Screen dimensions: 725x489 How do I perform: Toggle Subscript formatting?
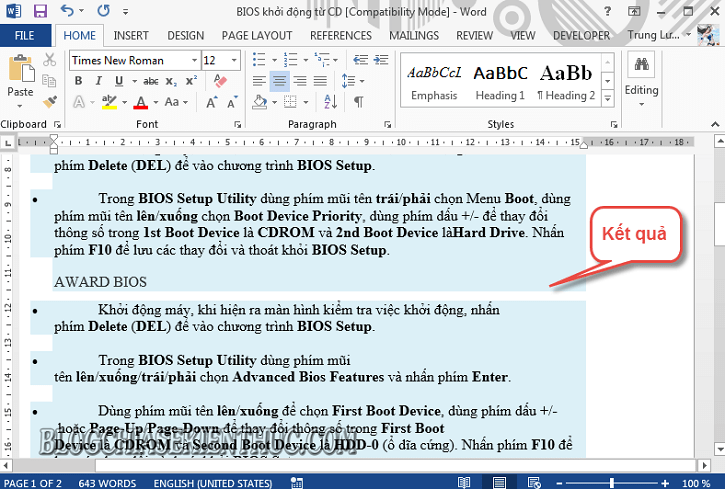171,81
